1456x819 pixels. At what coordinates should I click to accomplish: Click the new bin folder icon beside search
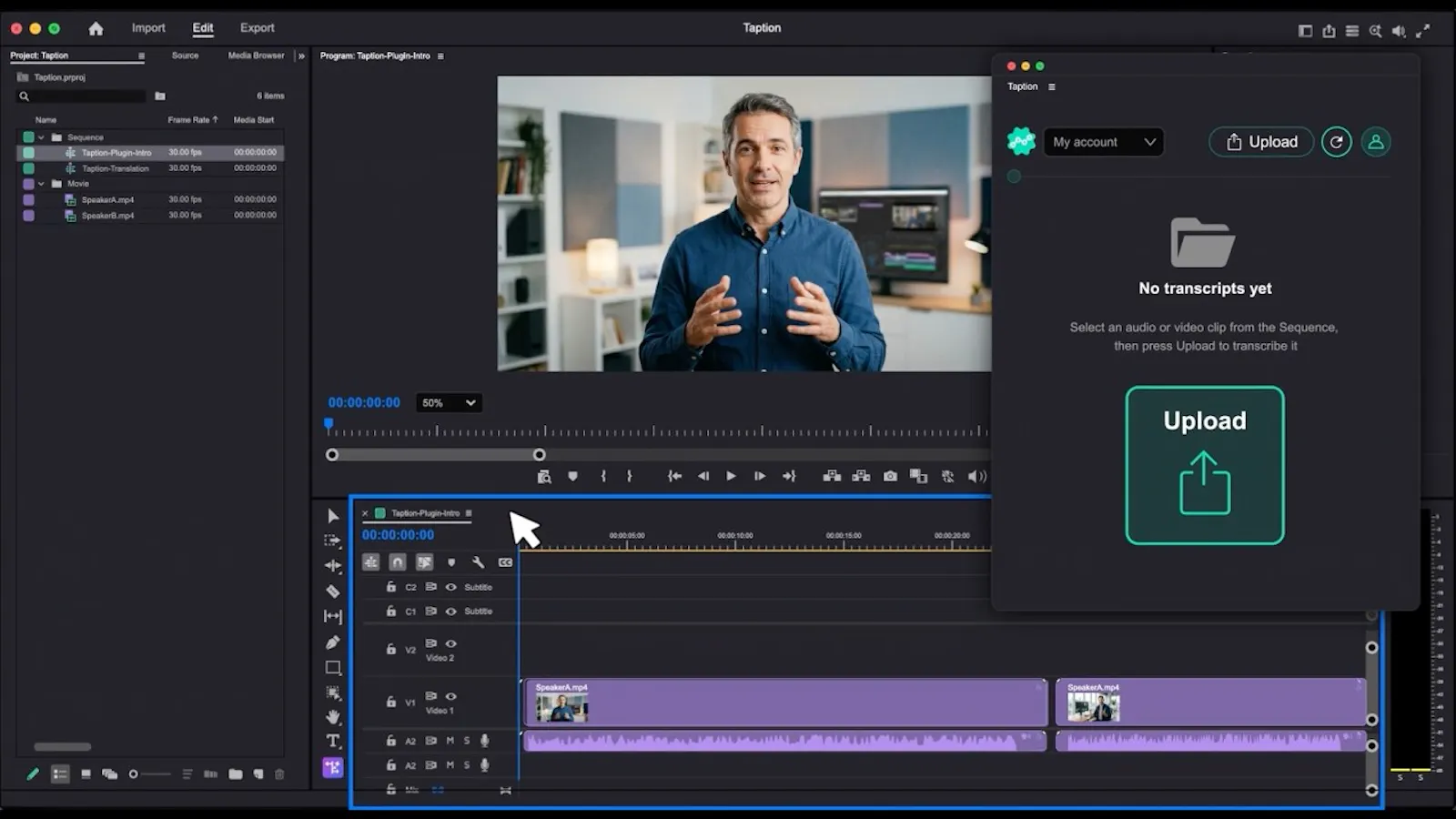pos(160,96)
